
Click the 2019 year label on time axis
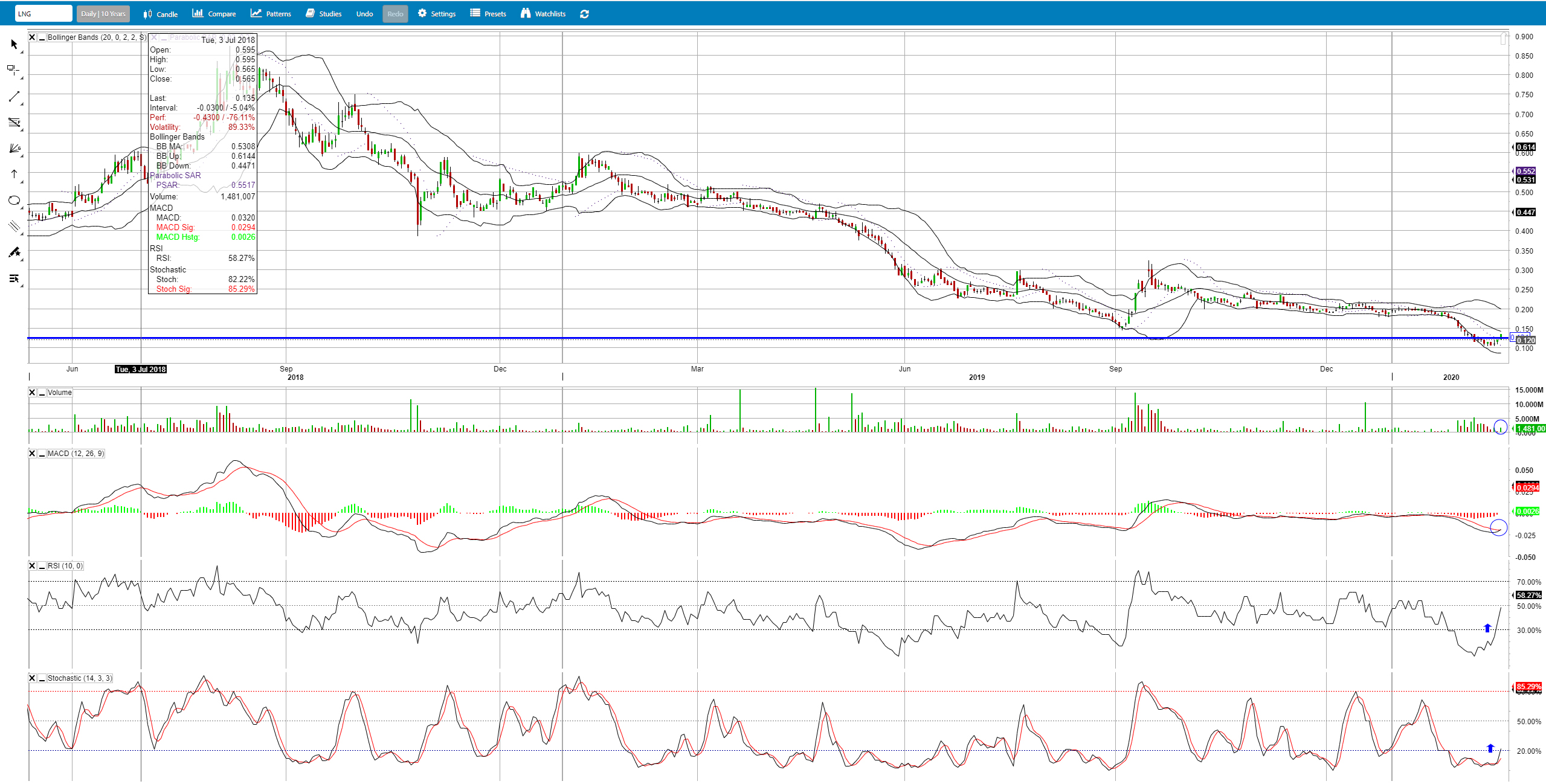pos(977,378)
